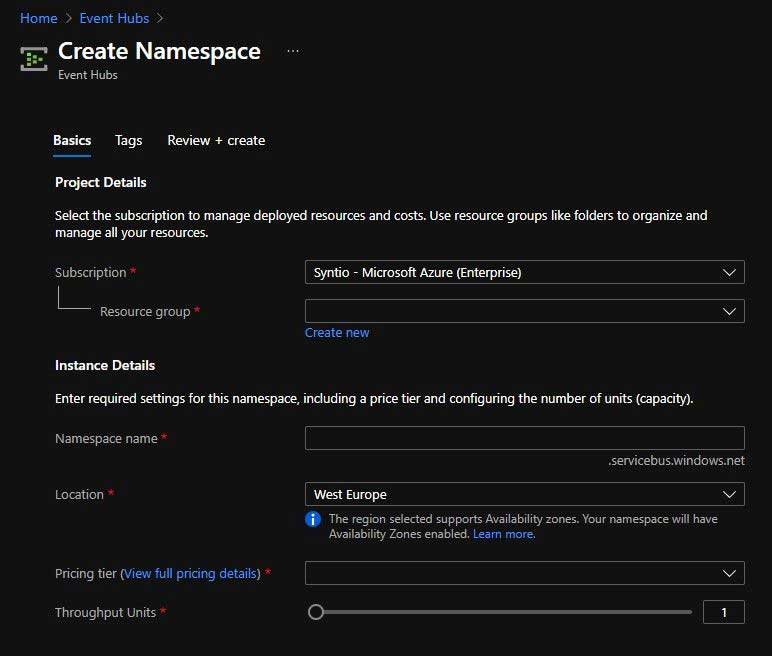Expand the Location dropdown showing West Europe

[525, 494]
